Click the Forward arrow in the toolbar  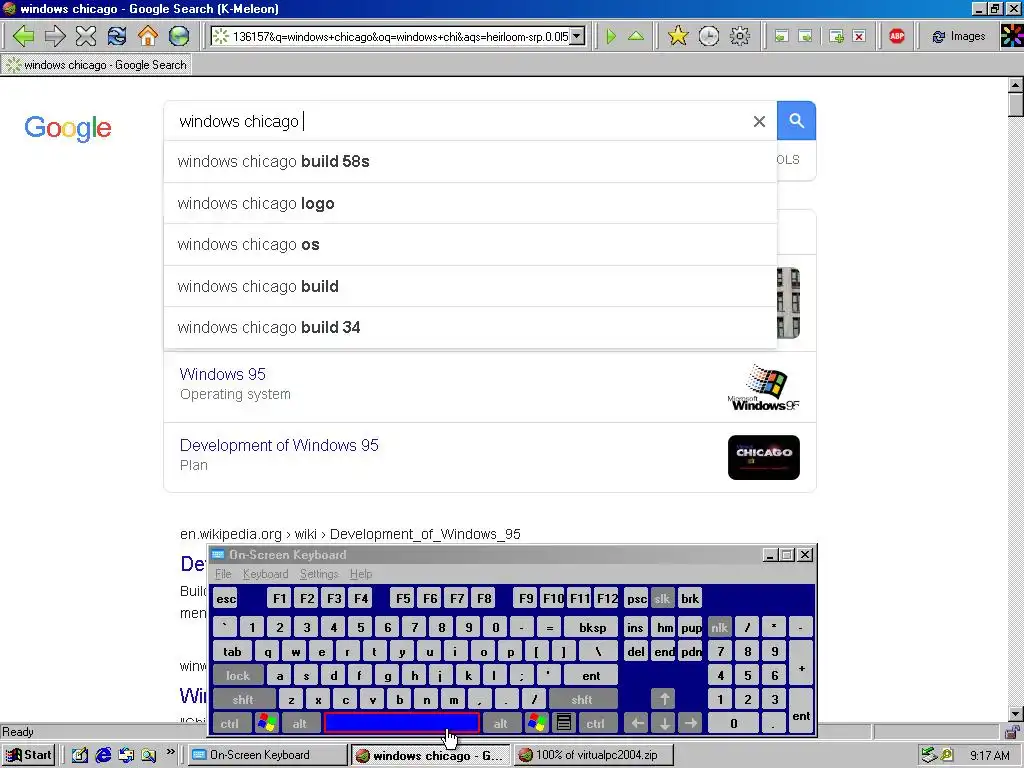point(55,36)
